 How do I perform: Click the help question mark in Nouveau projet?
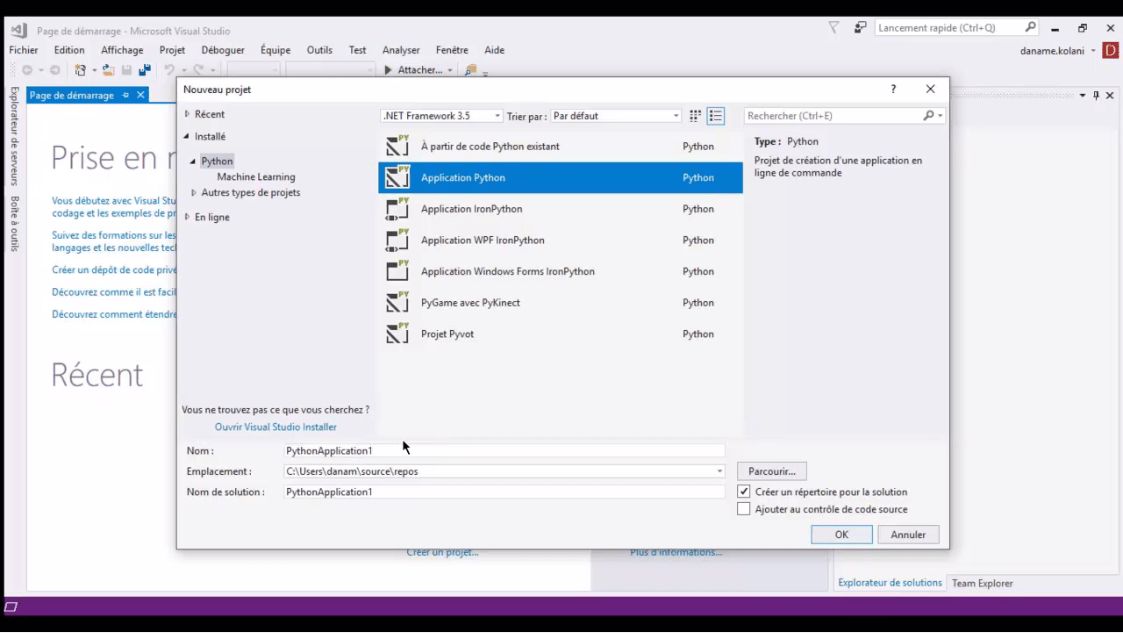[x=893, y=89]
